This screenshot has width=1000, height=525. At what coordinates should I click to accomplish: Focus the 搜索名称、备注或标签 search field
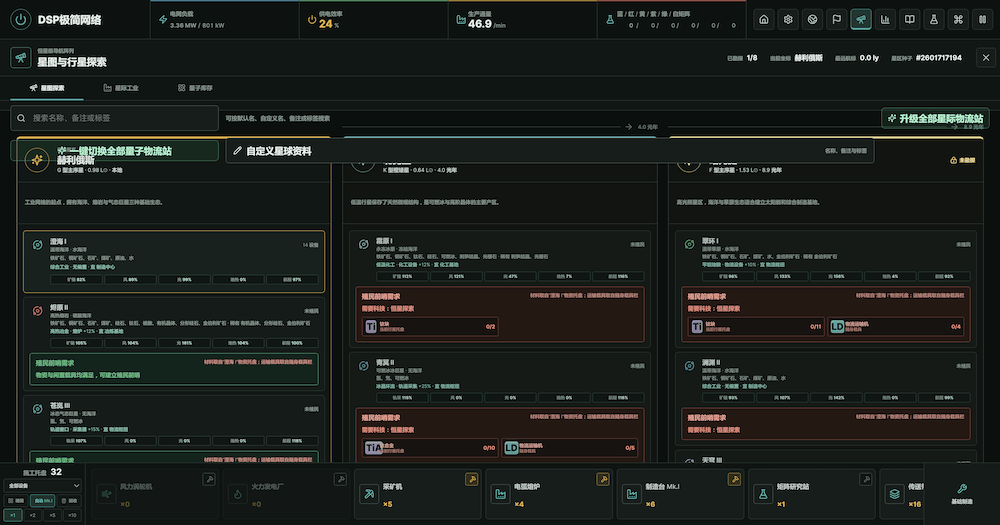[x=115, y=118]
